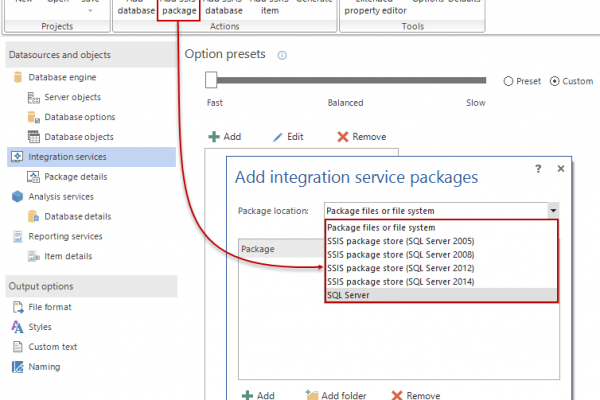This screenshot has width=600, height=400.
Task: Click the Integration services icon
Action: pos(17,157)
